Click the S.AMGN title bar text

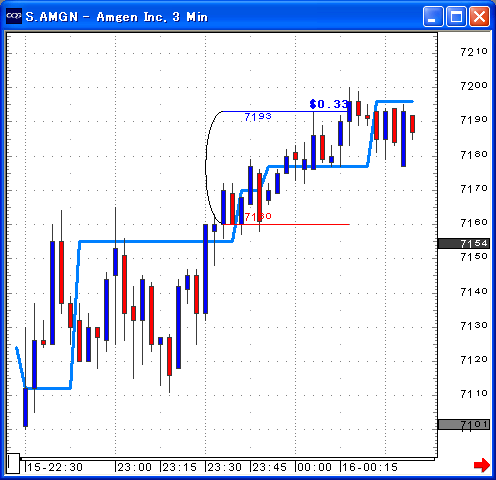click(x=117, y=17)
